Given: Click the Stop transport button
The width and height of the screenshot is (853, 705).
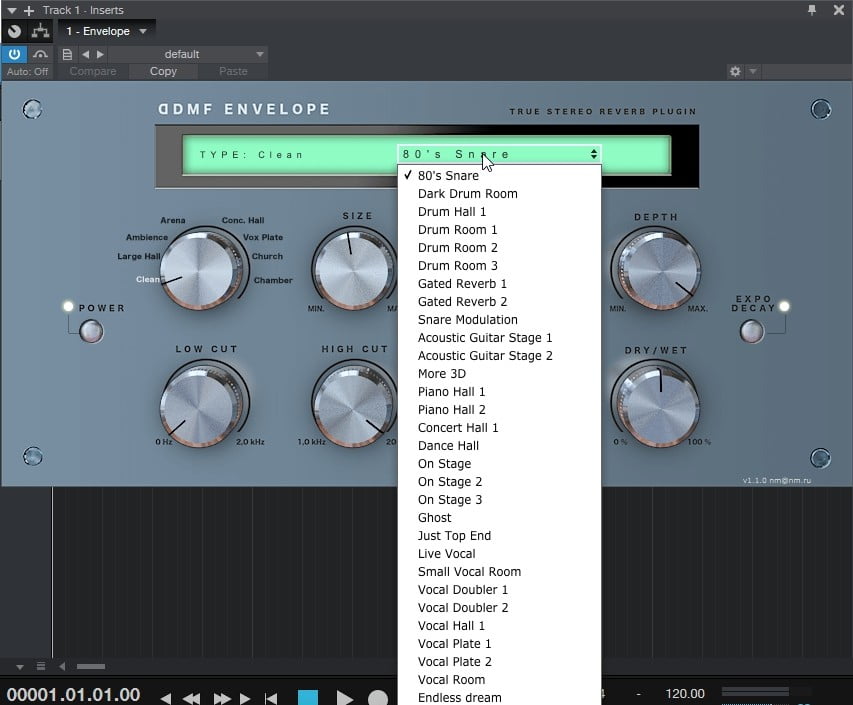Looking at the screenshot, I should click(x=308, y=697).
